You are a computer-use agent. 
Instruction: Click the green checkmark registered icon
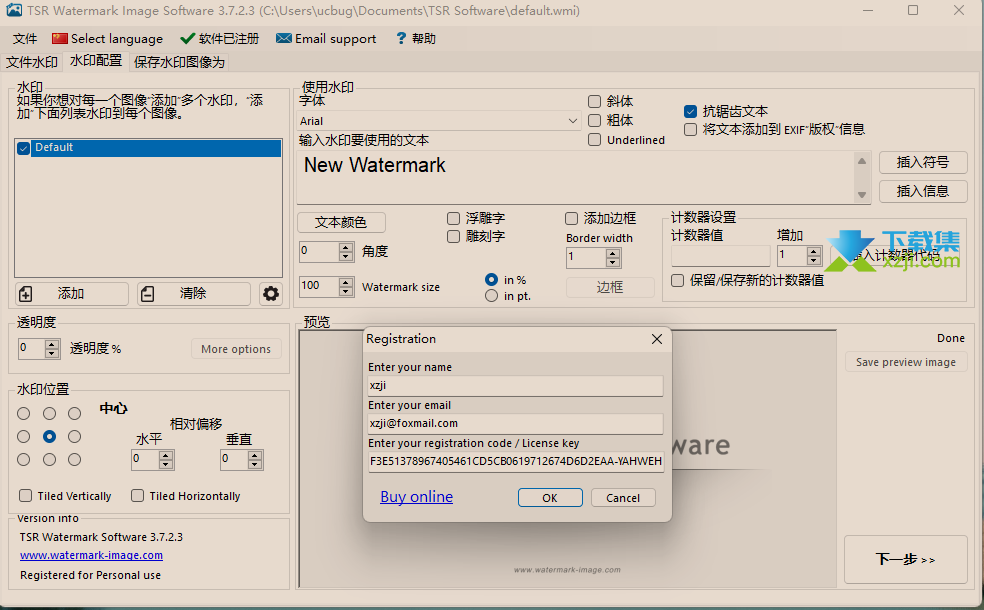point(187,39)
